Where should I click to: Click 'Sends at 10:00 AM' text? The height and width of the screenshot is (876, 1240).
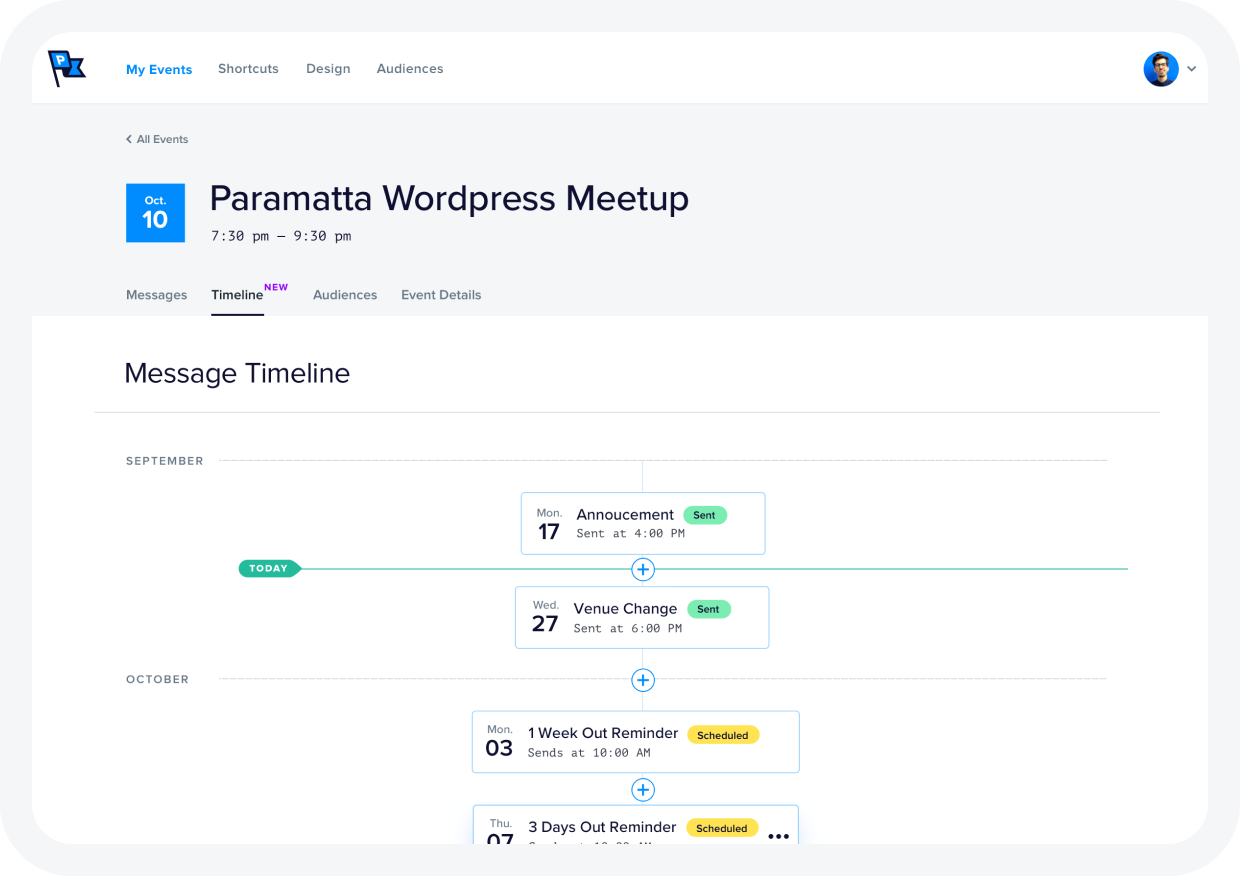[589, 753]
